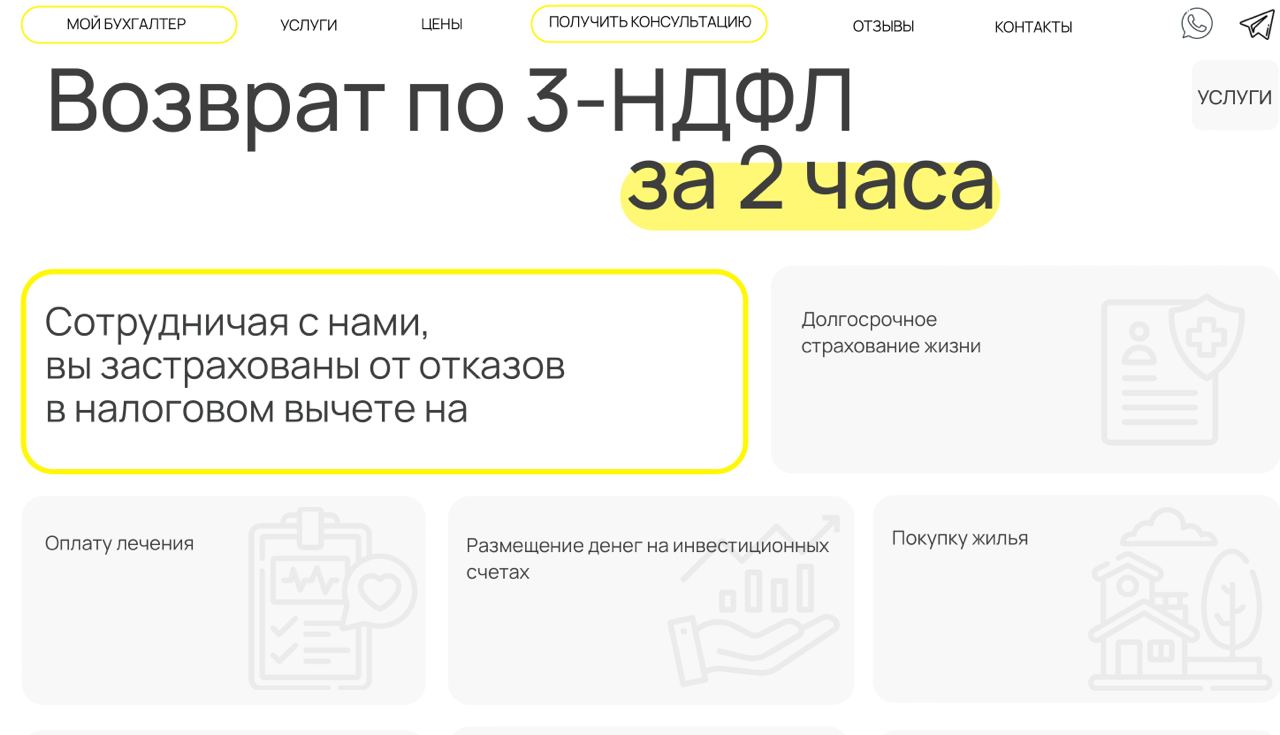
Task: Click the hand with growth chart icon
Action: (755, 600)
